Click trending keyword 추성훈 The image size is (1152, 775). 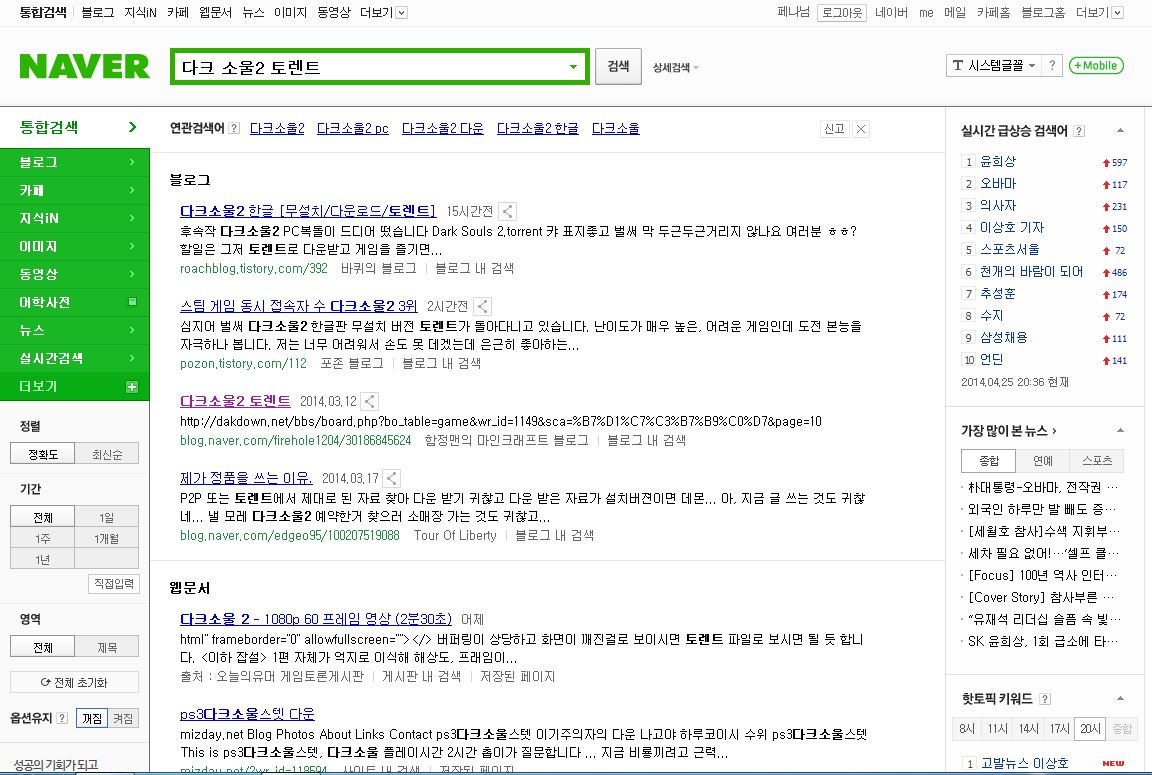998,294
